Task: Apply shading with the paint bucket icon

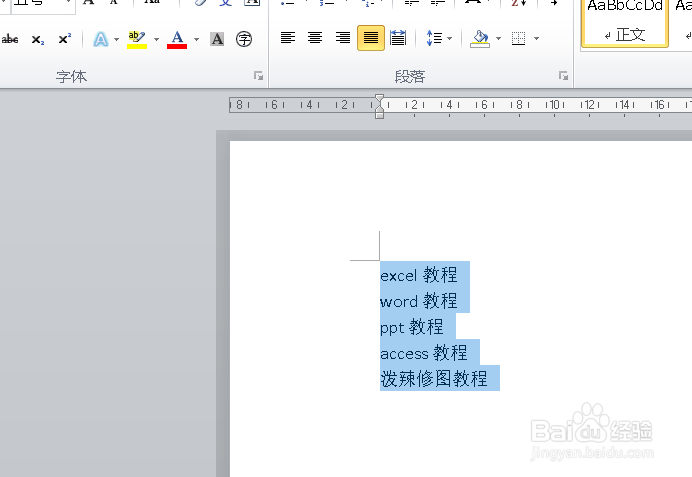Action: point(480,38)
